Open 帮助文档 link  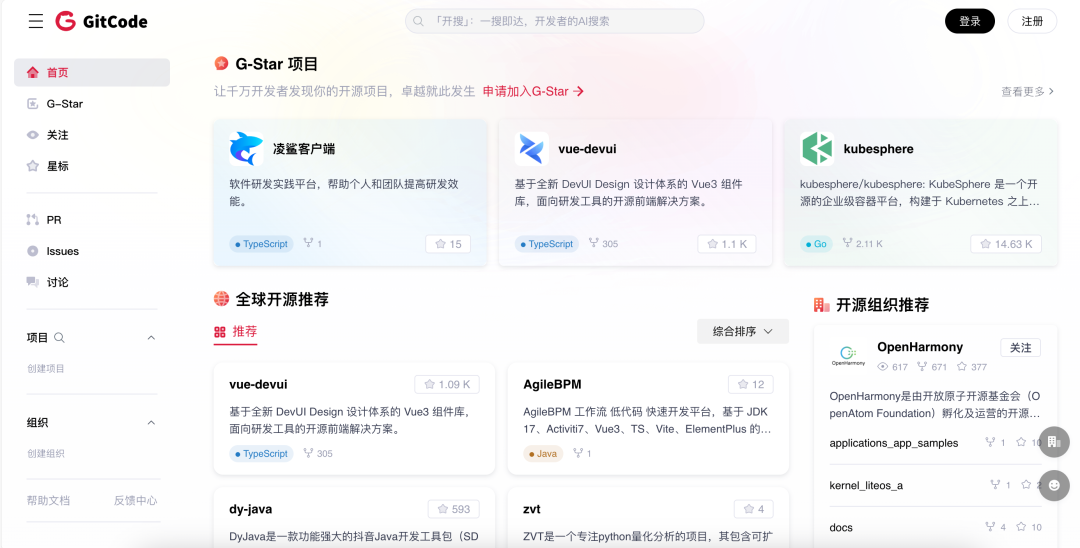tap(48, 500)
